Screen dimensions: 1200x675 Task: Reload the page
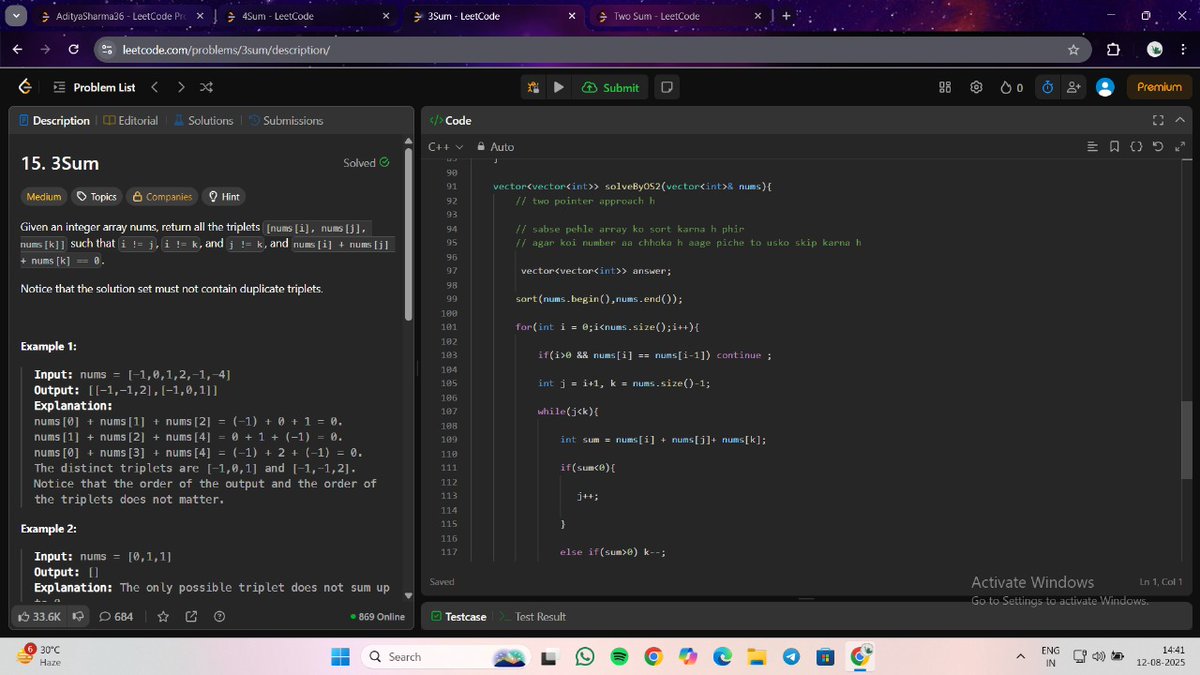(x=73, y=50)
